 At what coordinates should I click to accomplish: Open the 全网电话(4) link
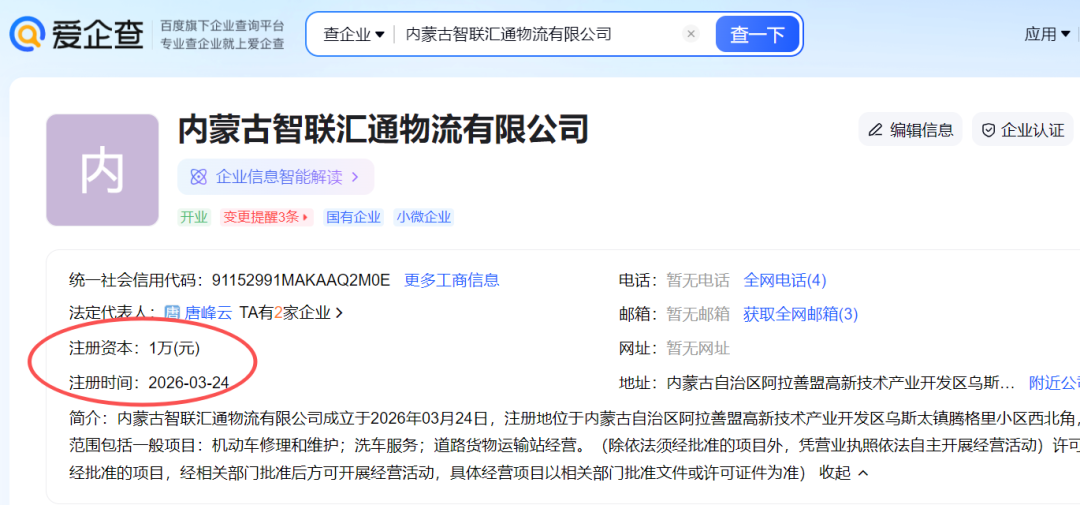click(x=785, y=280)
